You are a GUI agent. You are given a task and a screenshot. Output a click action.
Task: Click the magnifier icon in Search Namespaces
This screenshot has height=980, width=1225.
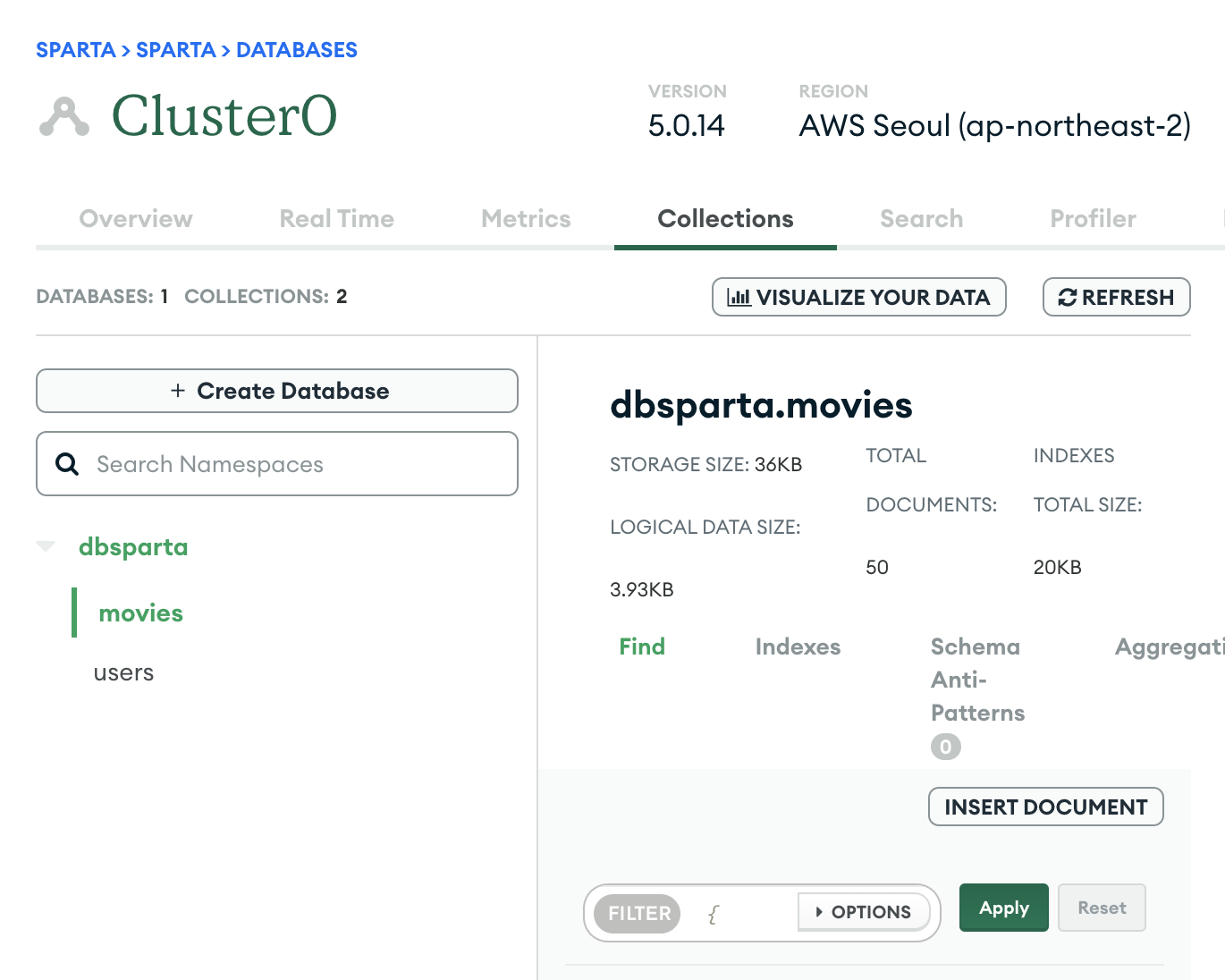pos(67,463)
